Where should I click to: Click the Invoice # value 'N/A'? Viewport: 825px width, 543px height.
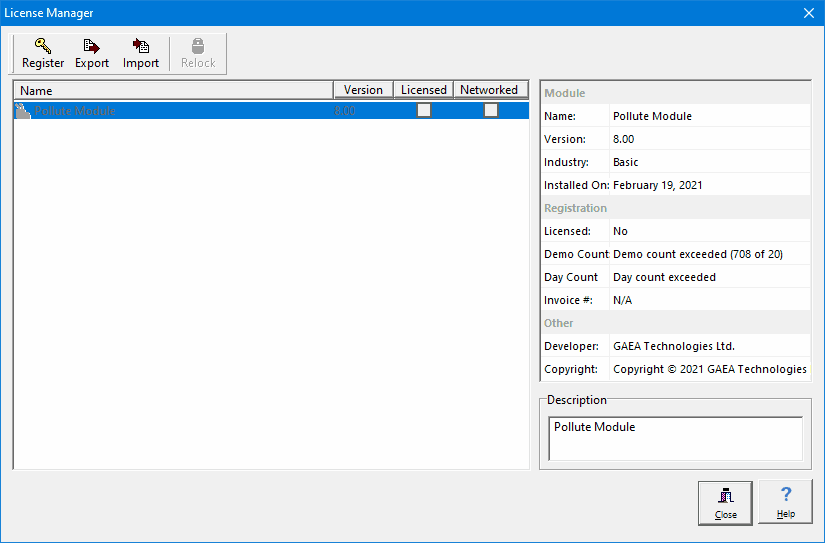pos(622,300)
